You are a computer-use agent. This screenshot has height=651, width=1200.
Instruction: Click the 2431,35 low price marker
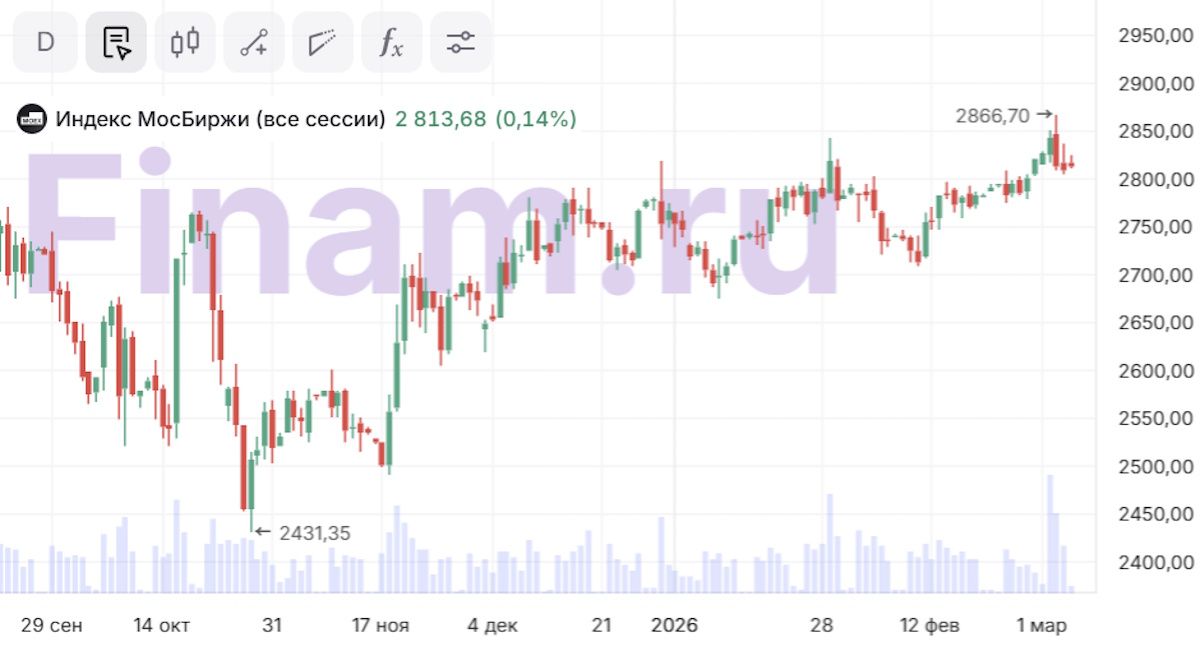click(315, 533)
